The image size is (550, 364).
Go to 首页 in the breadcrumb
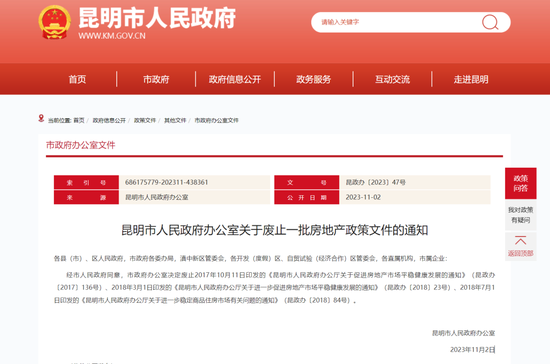point(79,120)
